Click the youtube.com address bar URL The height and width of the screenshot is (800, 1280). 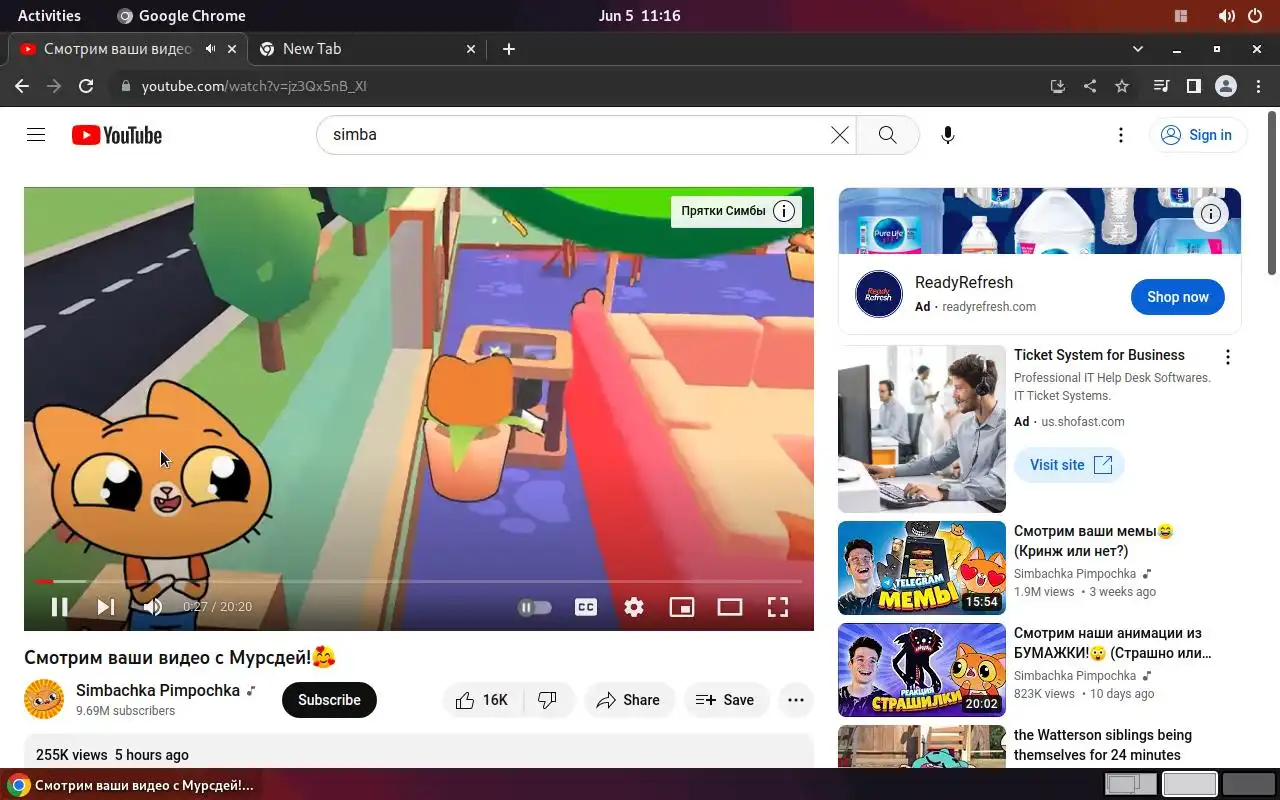coord(254,87)
